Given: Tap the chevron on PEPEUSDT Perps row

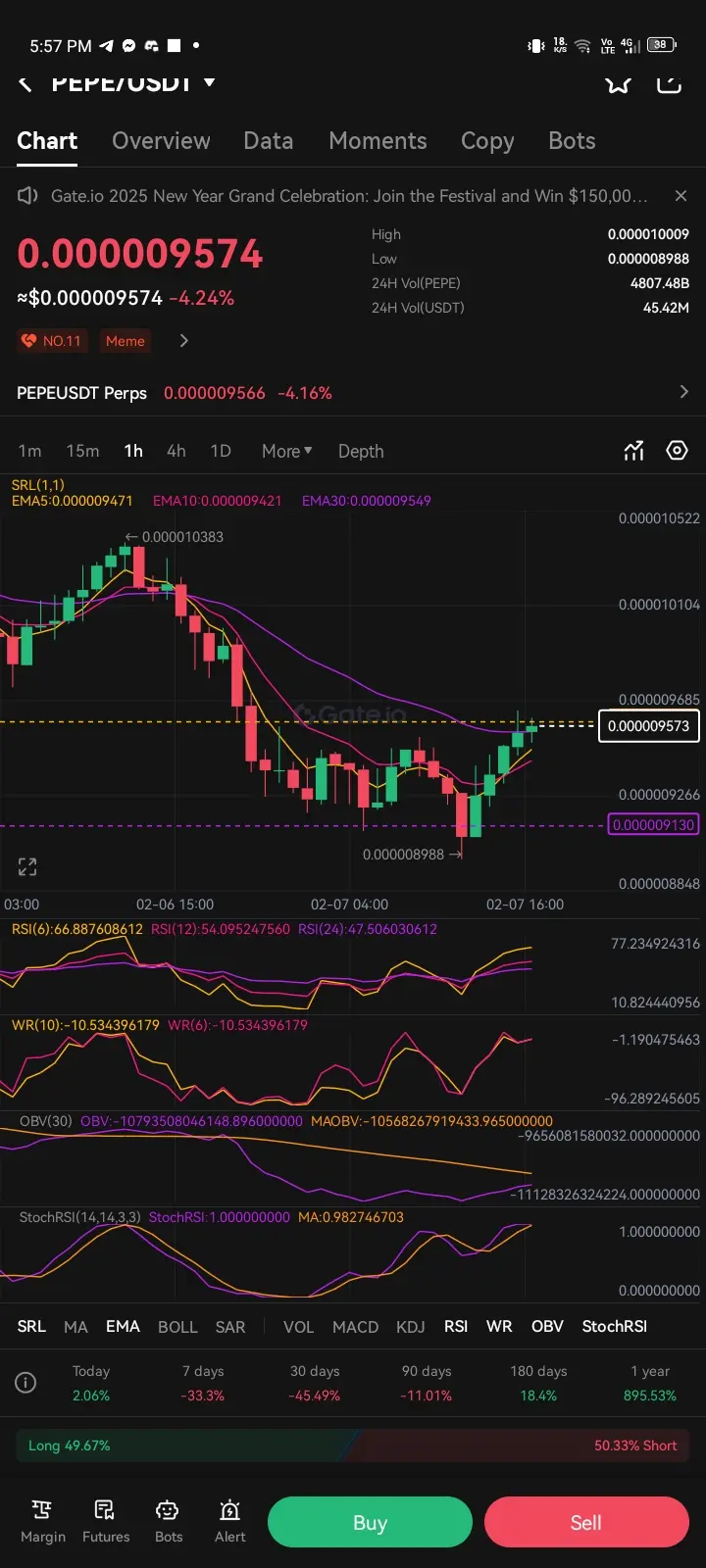Looking at the screenshot, I should point(683,392).
